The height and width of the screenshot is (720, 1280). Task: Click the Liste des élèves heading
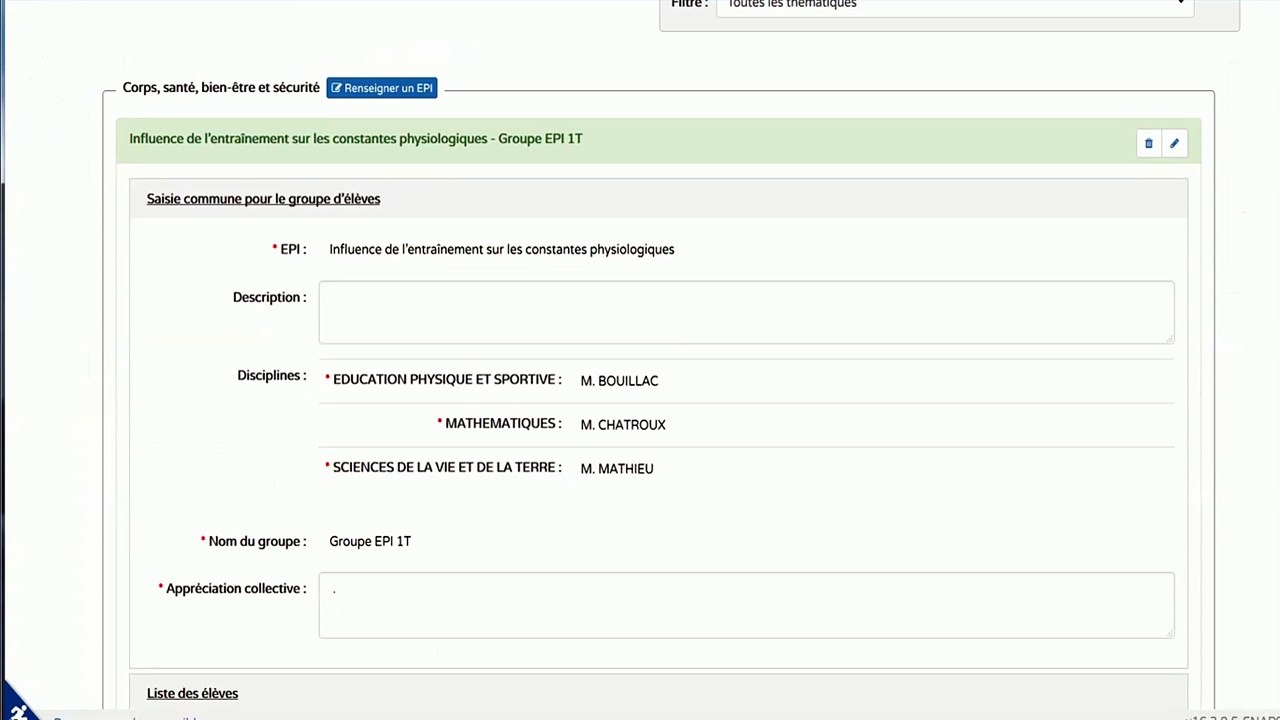[x=192, y=693]
